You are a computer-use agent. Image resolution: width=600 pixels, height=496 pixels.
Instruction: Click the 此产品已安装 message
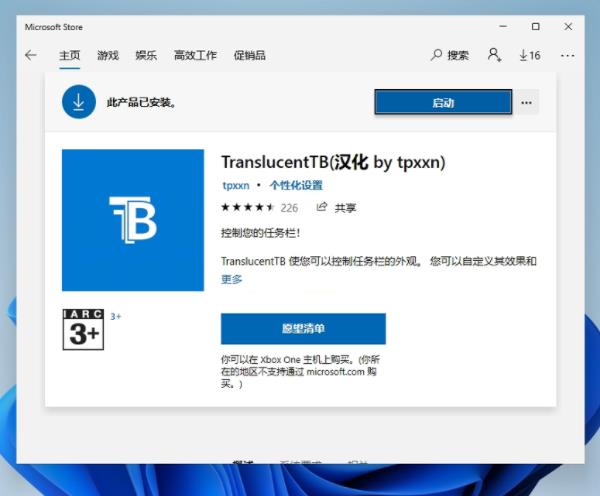pyautogui.click(x=142, y=103)
